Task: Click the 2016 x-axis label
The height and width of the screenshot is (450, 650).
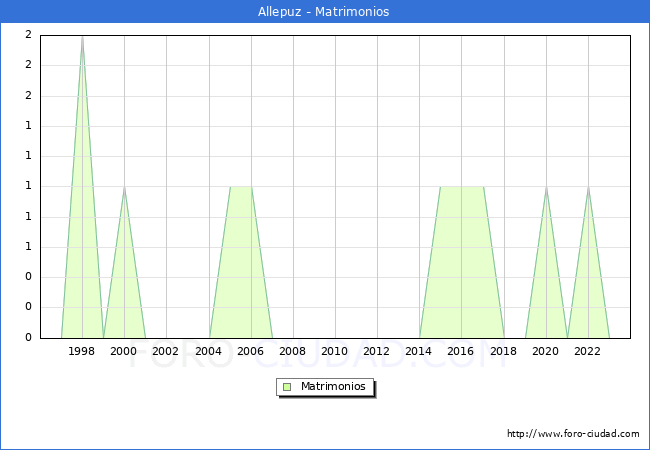Action: pos(461,351)
